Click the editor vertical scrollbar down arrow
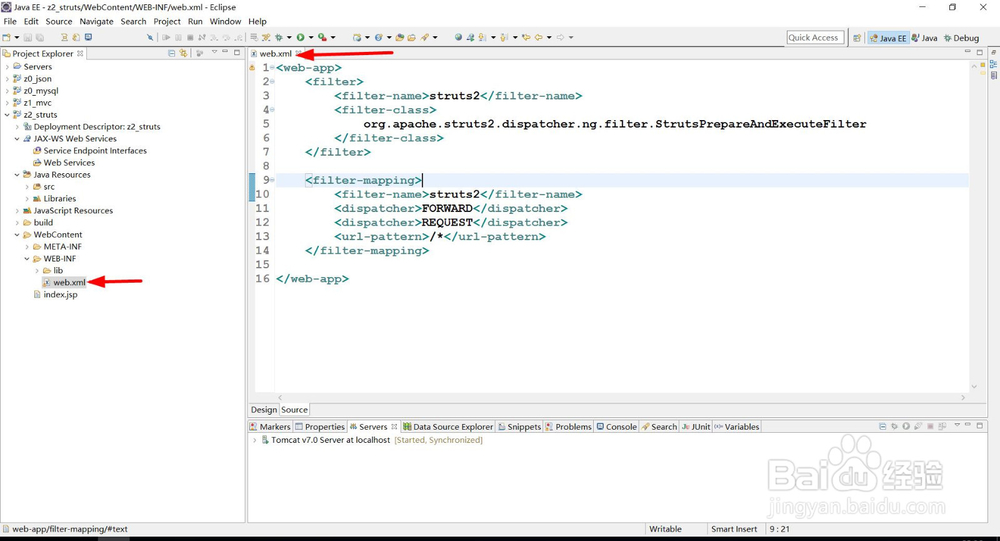 click(974, 387)
